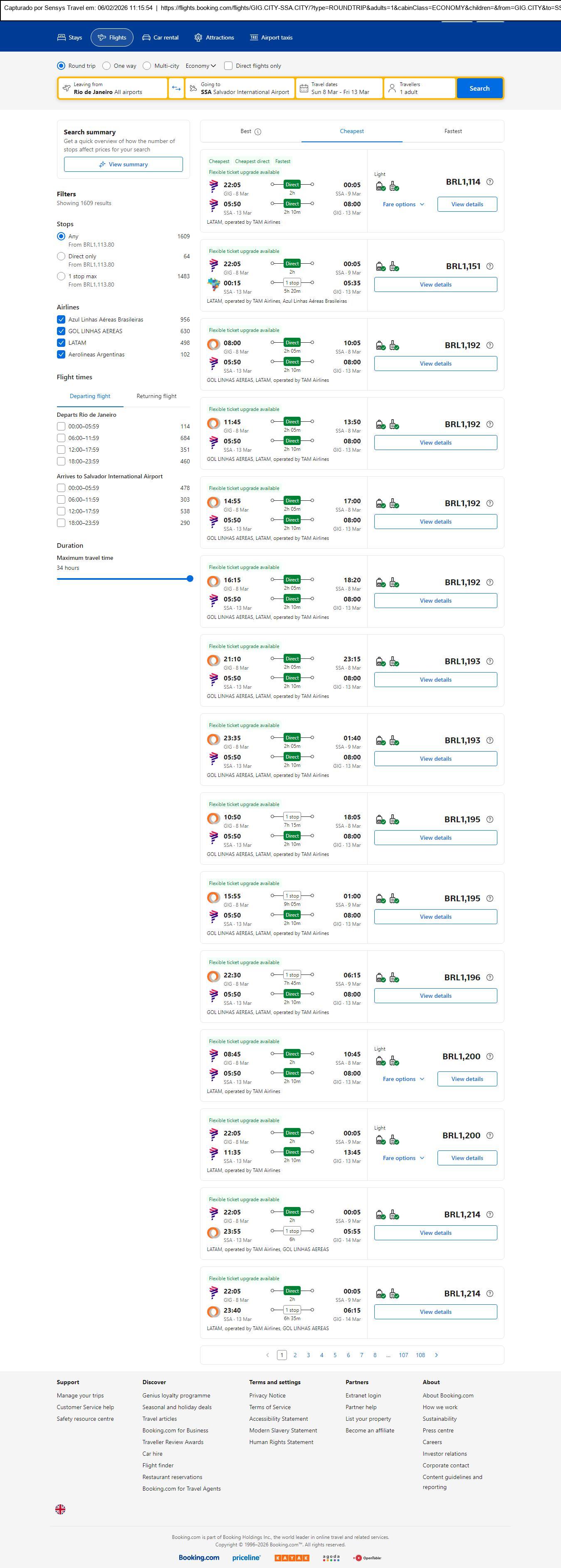Click the price info icon beside BRL1,114
The height and width of the screenshot is (1568, 561).
coord(490,182)
